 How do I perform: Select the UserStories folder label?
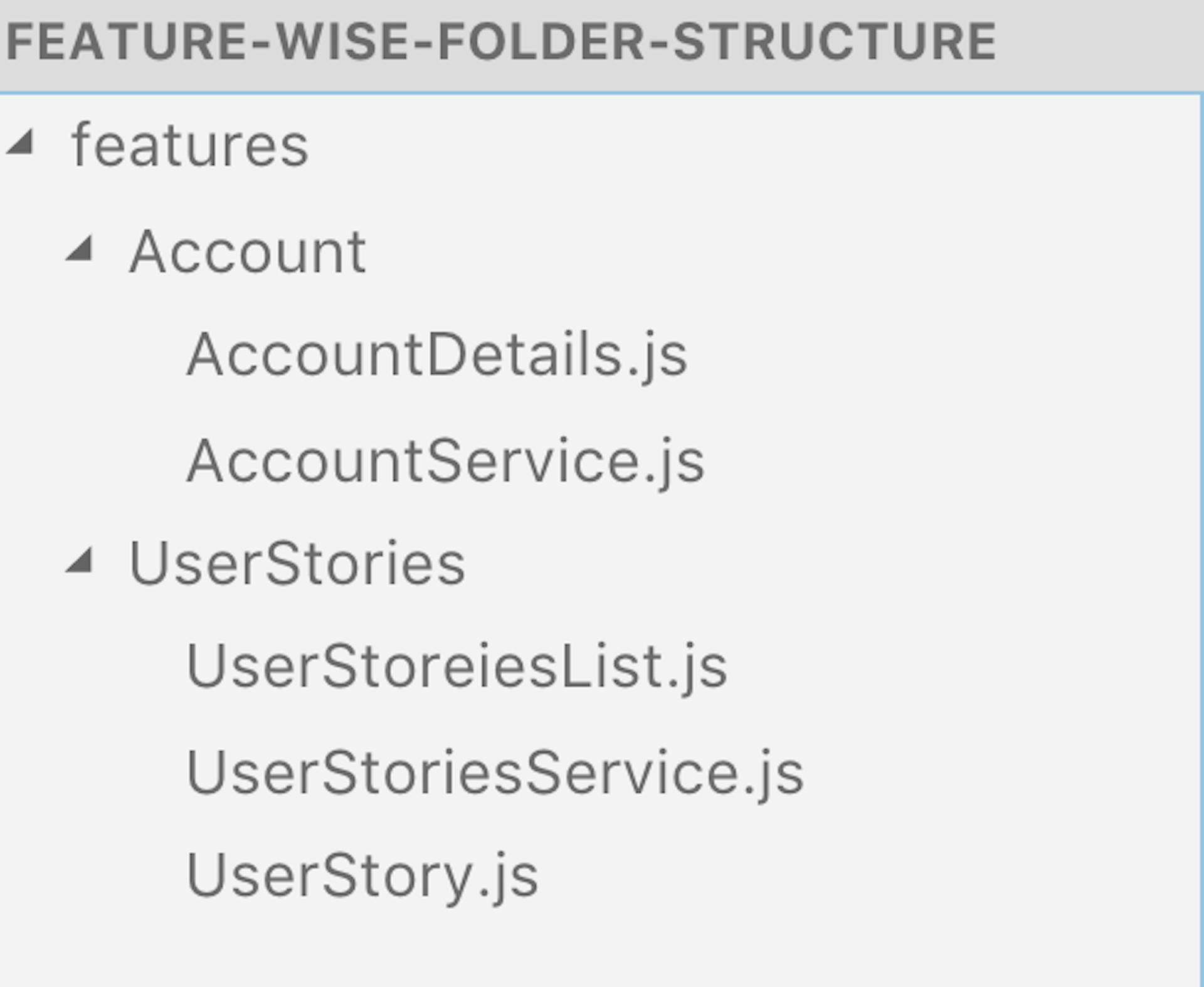[x=297, y=563]
